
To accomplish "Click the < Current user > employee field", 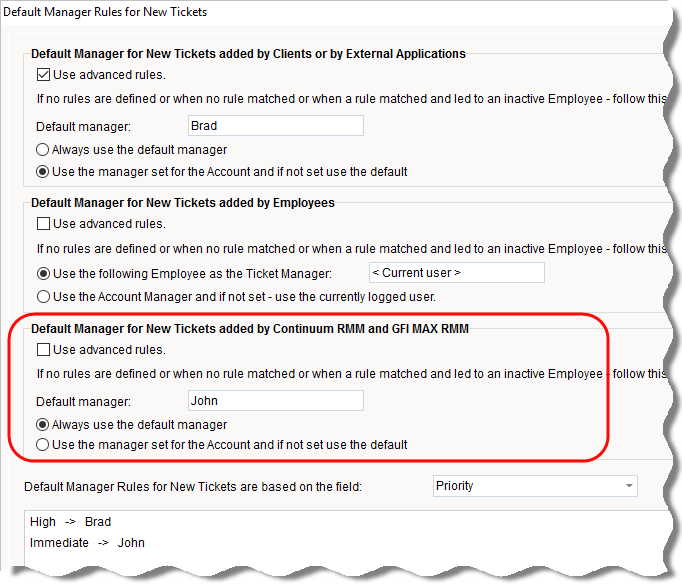I will [455, 273].
